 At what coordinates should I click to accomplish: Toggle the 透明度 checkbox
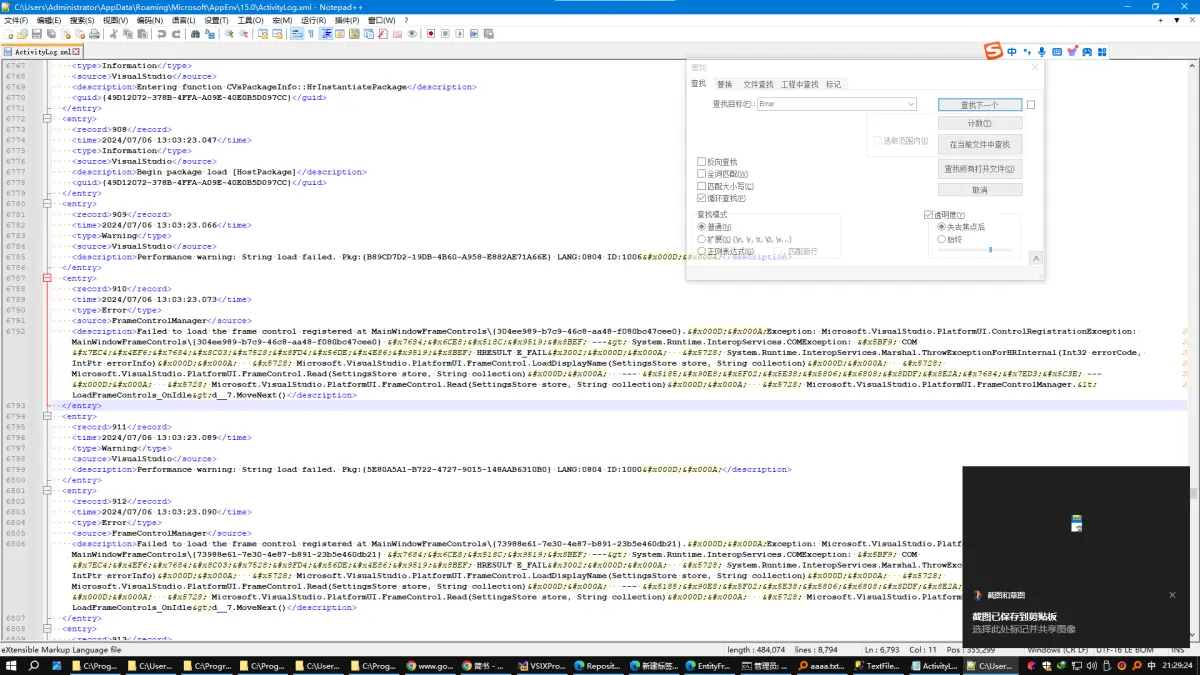coord(928,215)
